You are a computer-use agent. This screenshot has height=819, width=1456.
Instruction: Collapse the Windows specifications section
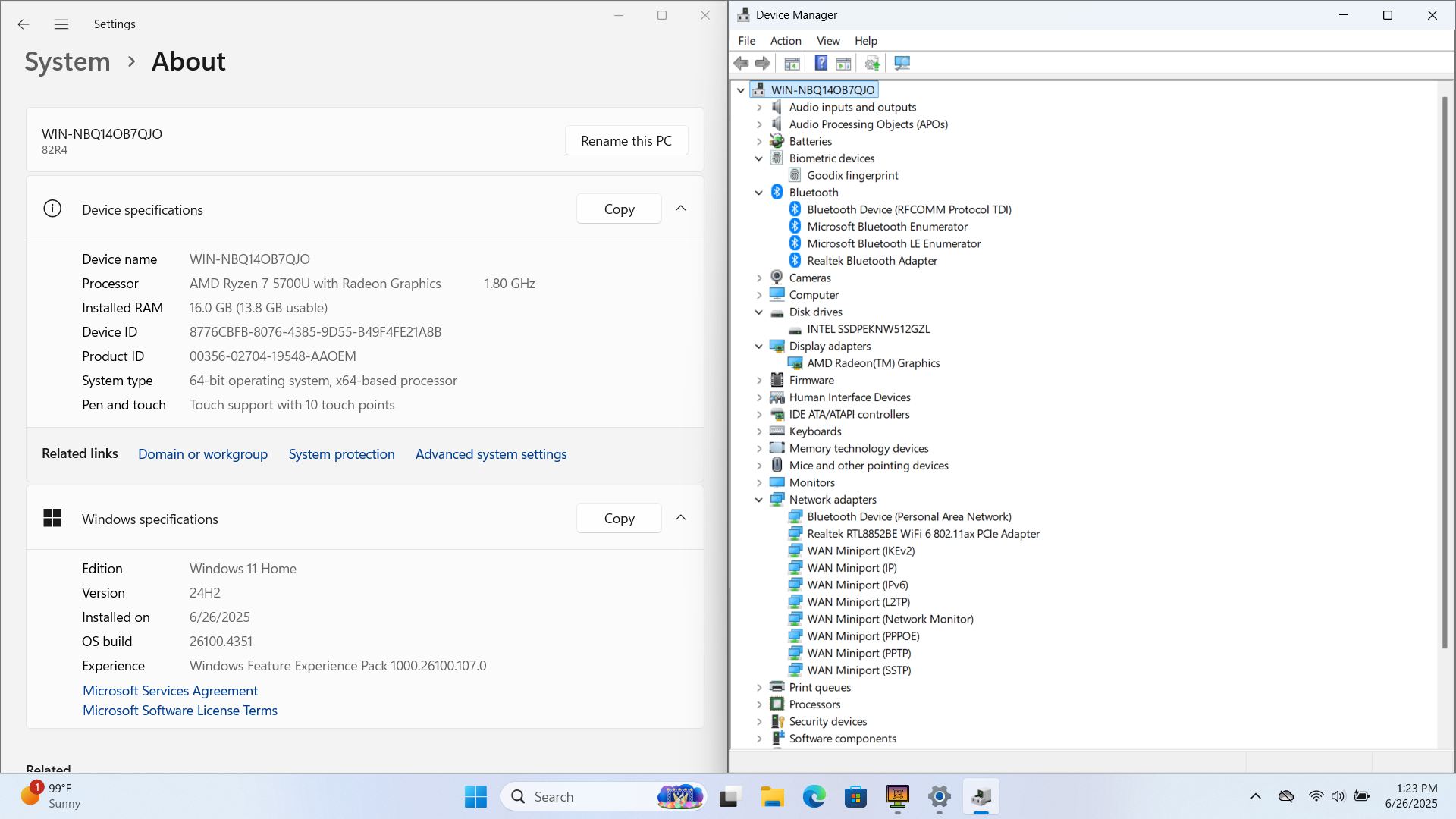point(680,518)
